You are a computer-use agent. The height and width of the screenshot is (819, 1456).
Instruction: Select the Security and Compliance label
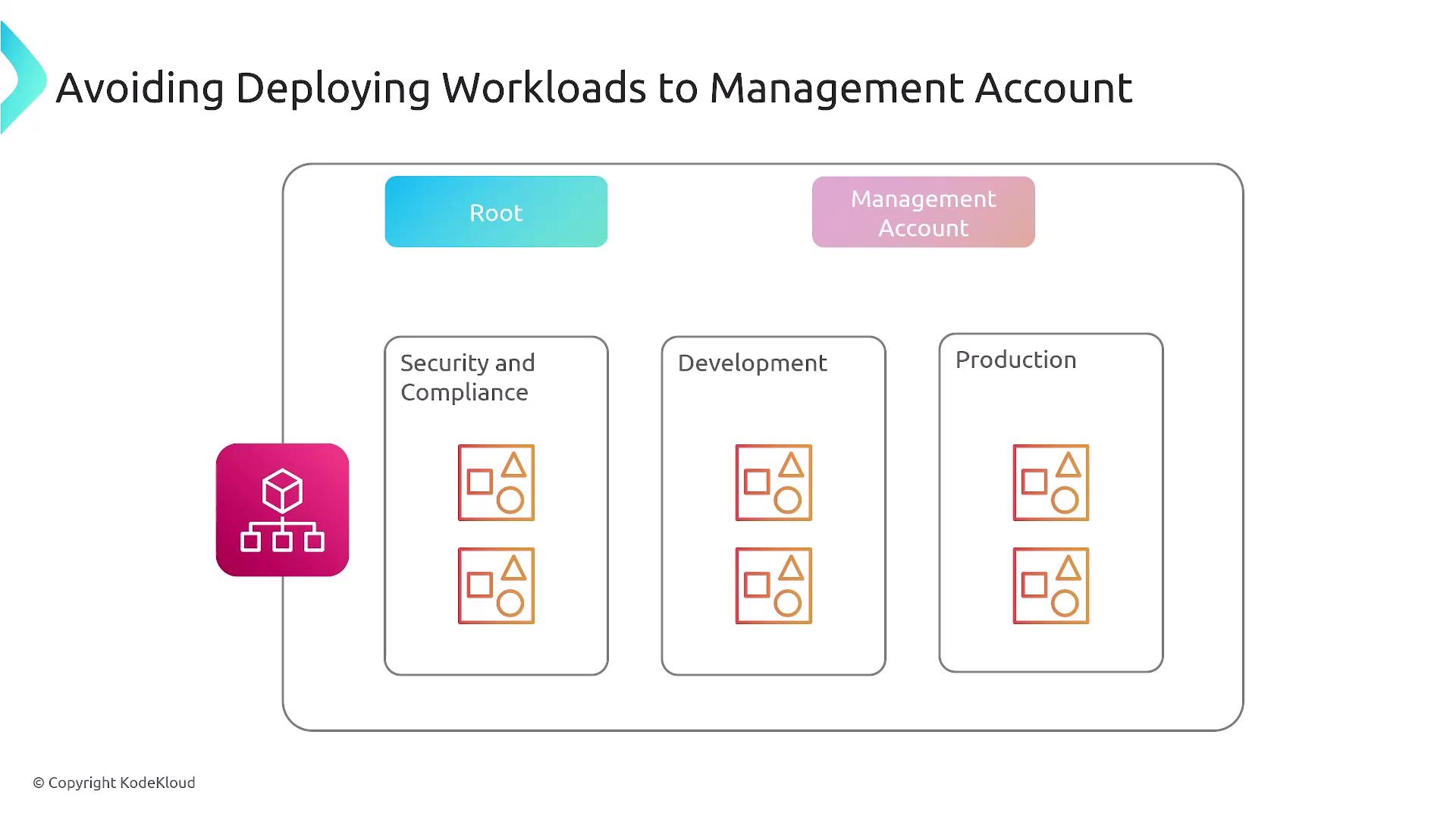pos(467,378)
